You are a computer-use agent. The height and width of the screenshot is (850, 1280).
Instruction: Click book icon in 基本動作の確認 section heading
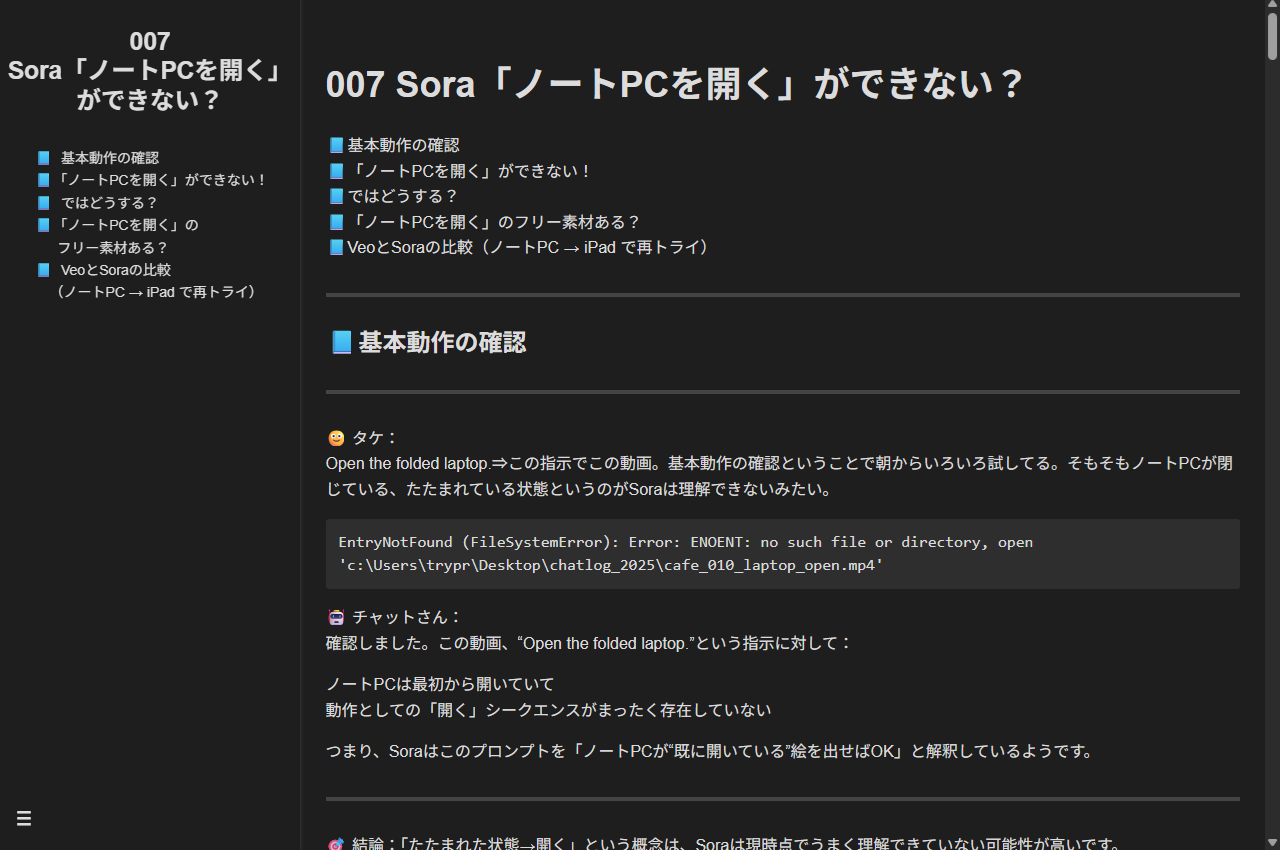coord(341,343)
